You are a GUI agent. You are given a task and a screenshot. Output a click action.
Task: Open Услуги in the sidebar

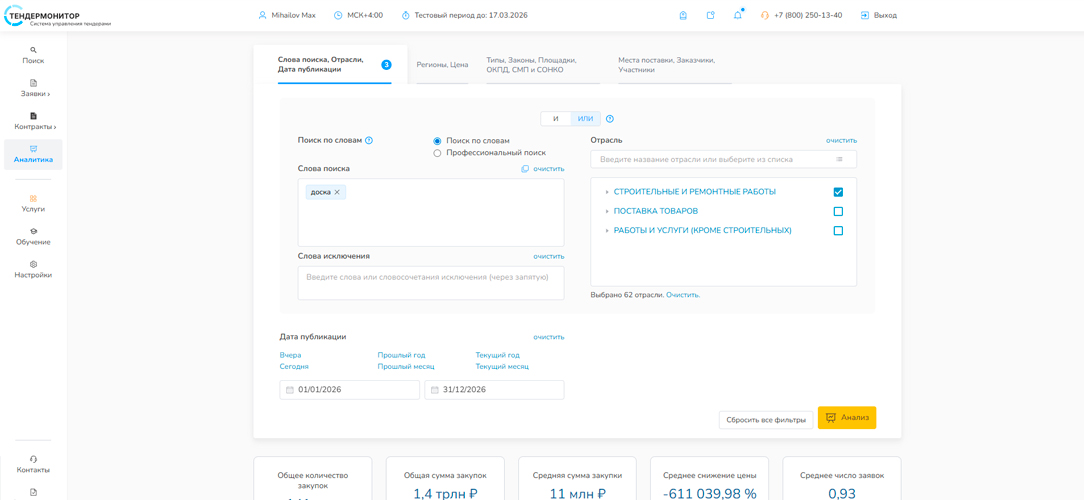click(33, 203)
